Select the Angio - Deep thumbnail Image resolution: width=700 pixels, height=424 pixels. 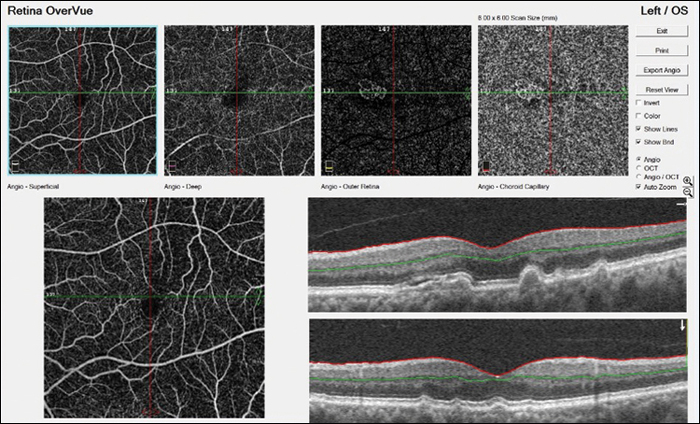(239, 100)
